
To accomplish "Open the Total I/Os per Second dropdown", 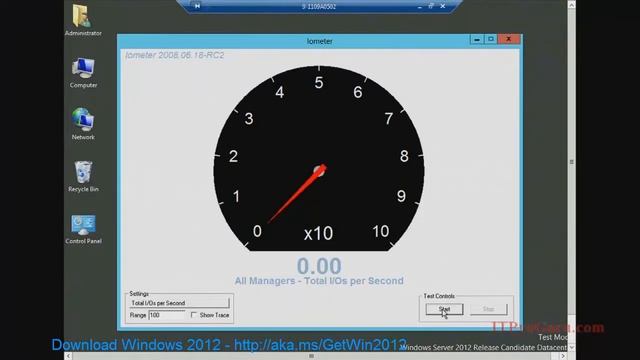I will (179, 303).
